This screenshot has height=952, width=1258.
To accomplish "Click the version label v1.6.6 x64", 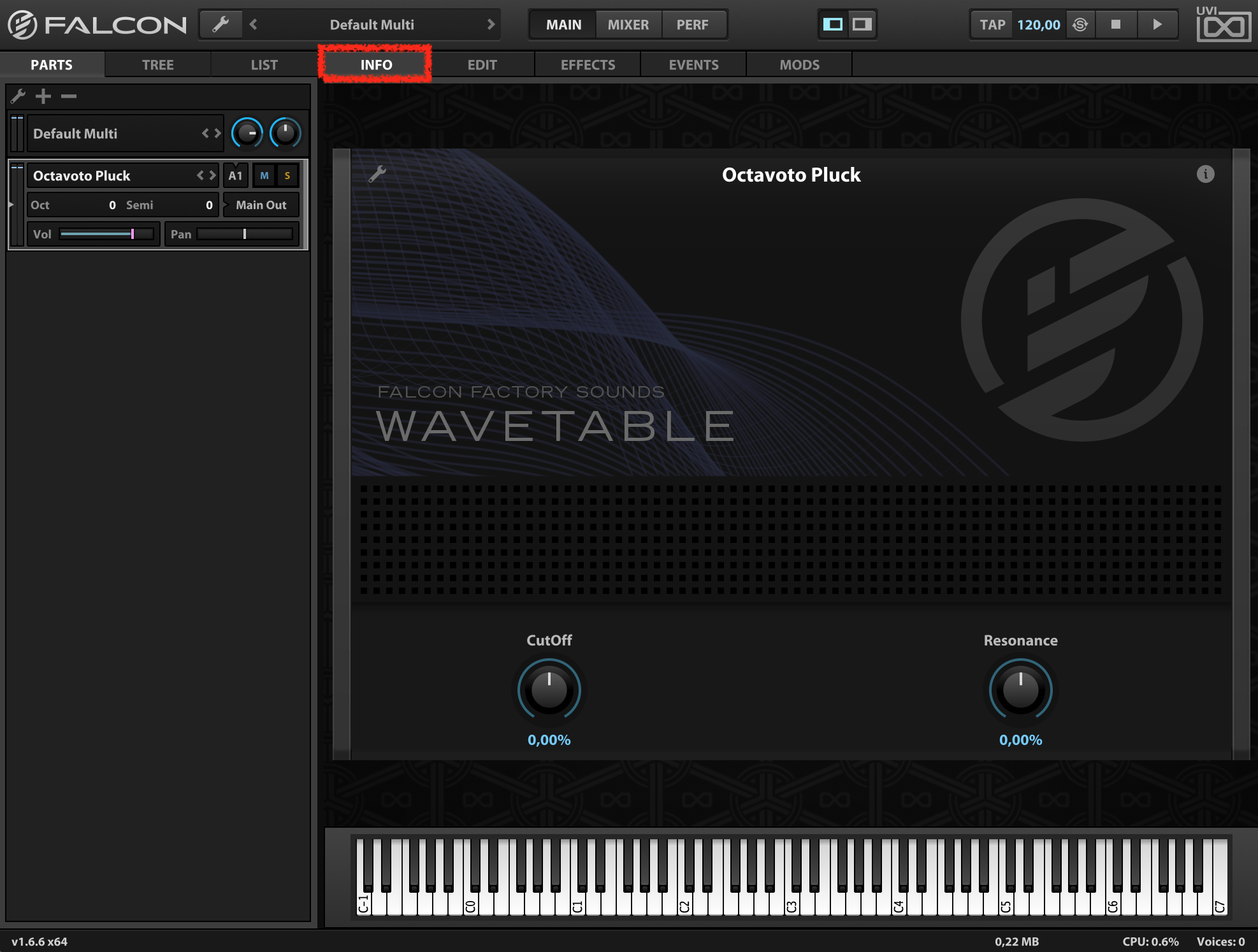I will [x=40, y=941].
